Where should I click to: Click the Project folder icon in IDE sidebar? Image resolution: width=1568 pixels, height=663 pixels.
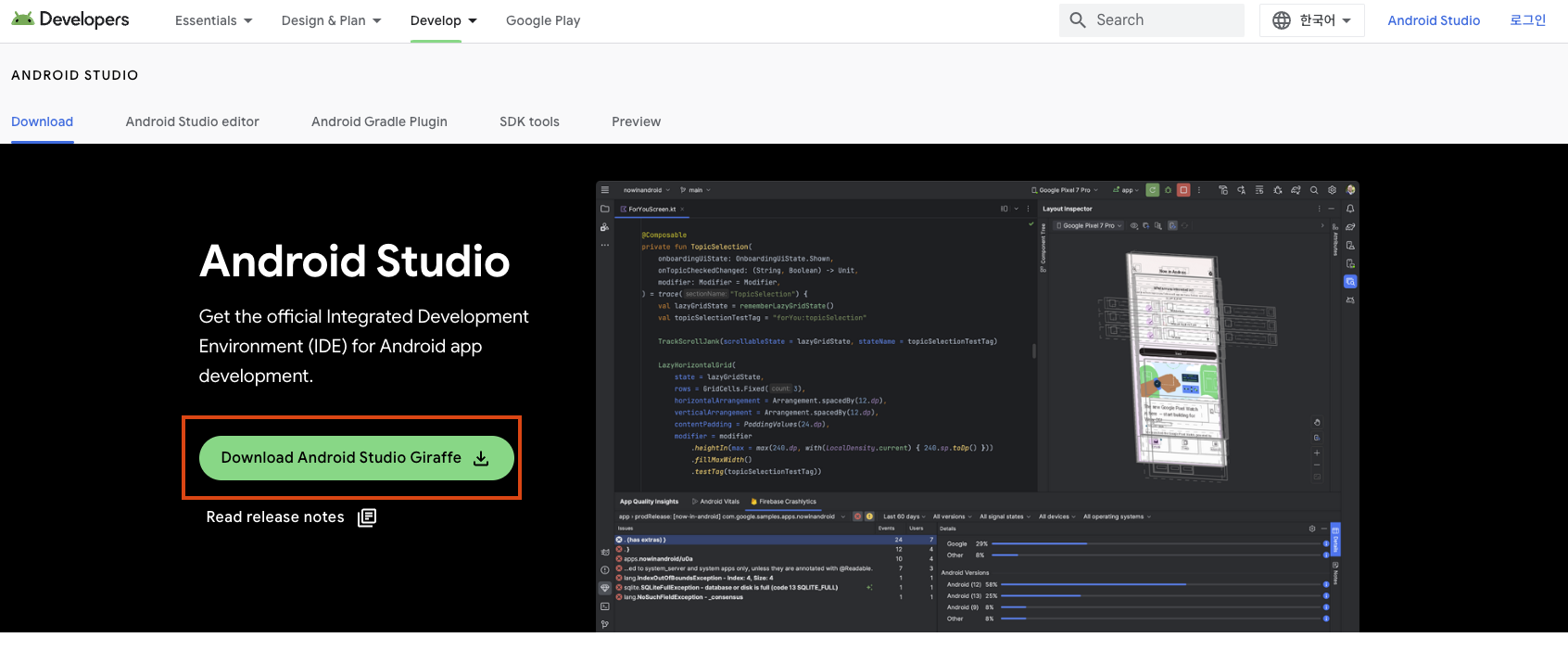pos(605,209)
